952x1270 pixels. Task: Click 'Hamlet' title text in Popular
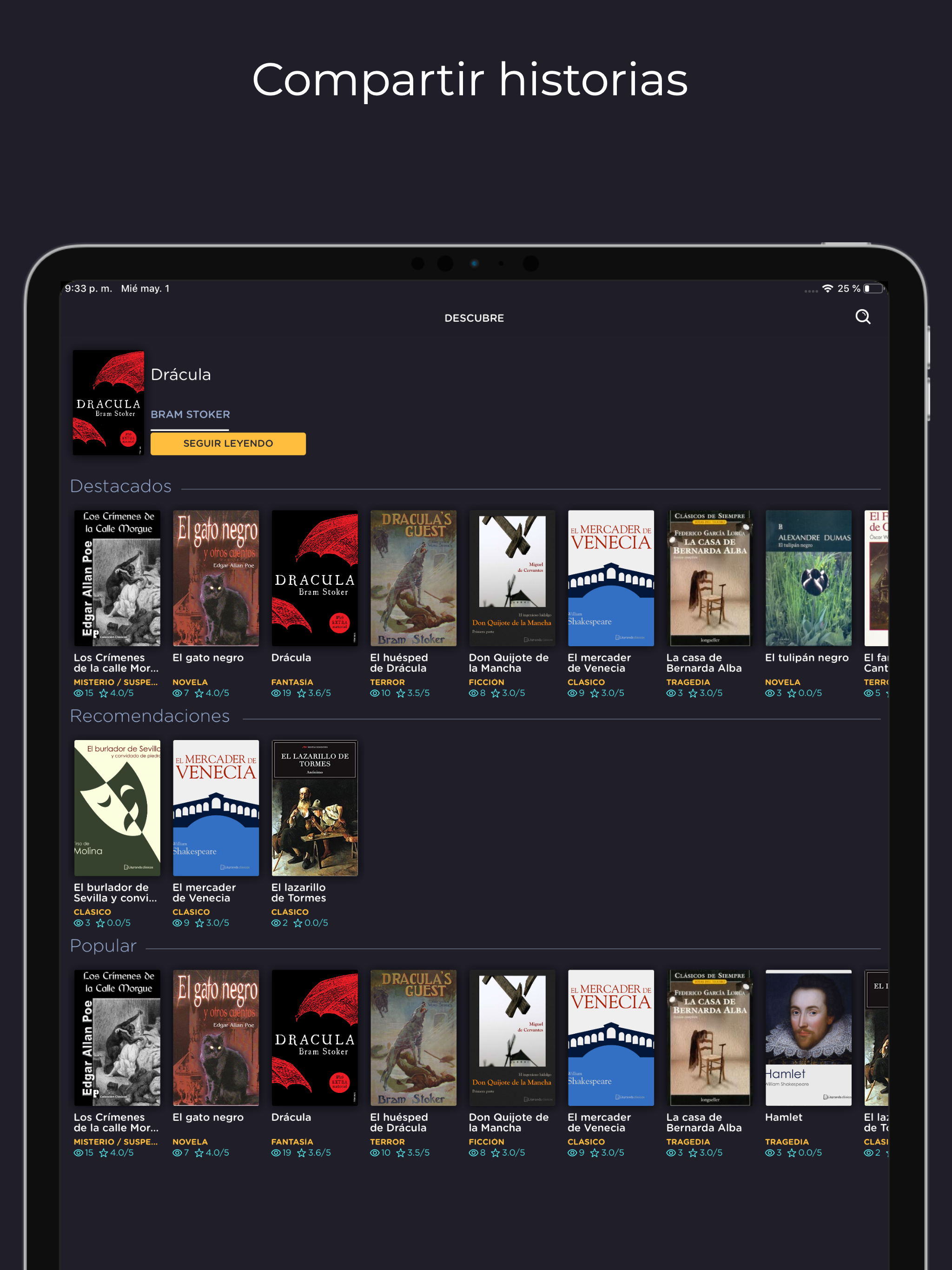tap(784, 1117)
